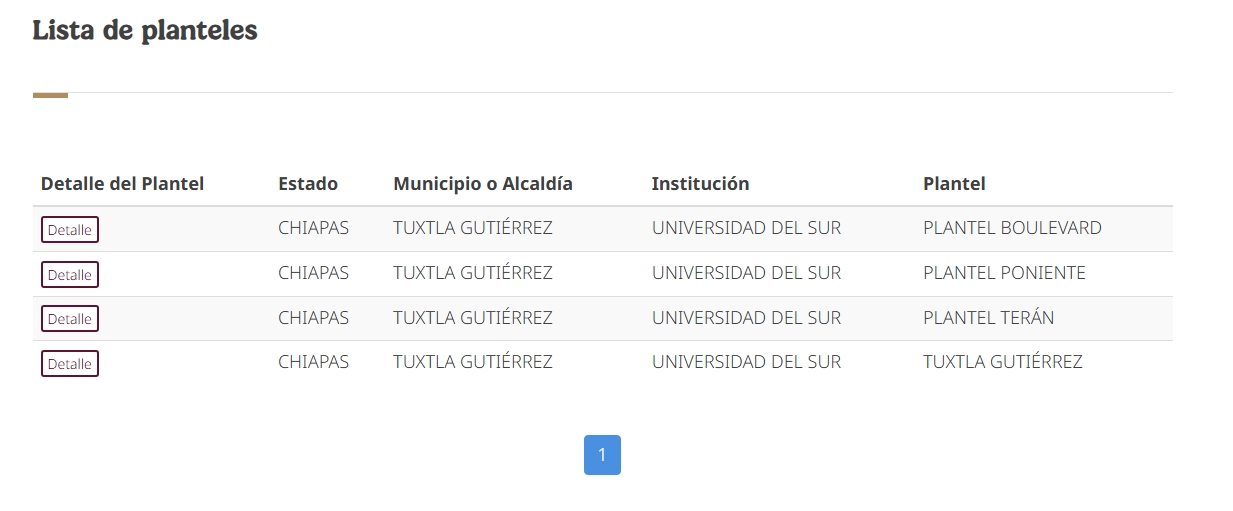1233x511 pixels.
Task: Click UNIVERSIDAD DEL SUR in PLANTEL BOULEVARD row
Action: coord(746,228)
